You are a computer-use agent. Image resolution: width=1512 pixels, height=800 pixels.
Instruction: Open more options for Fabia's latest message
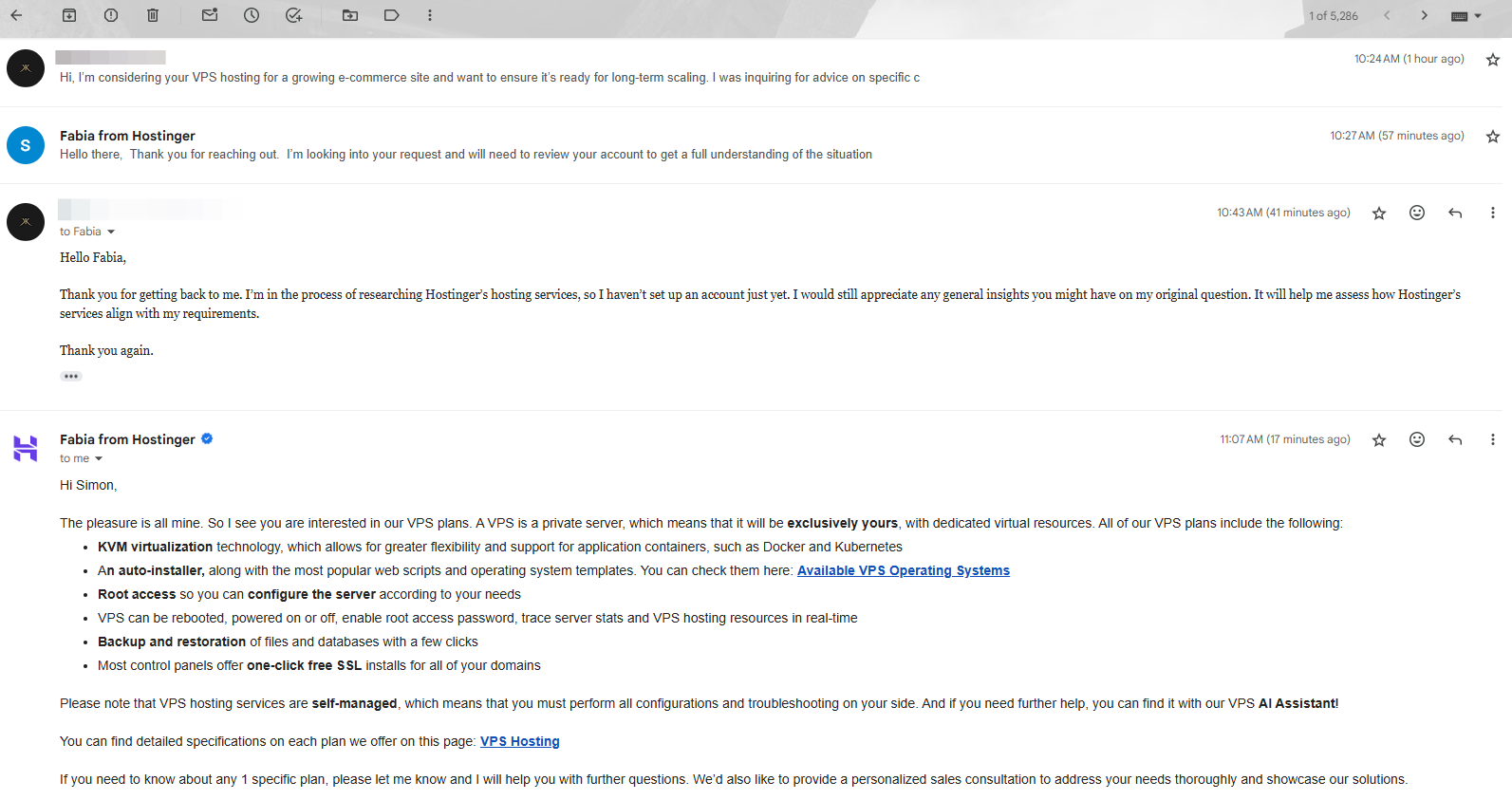1493,439
